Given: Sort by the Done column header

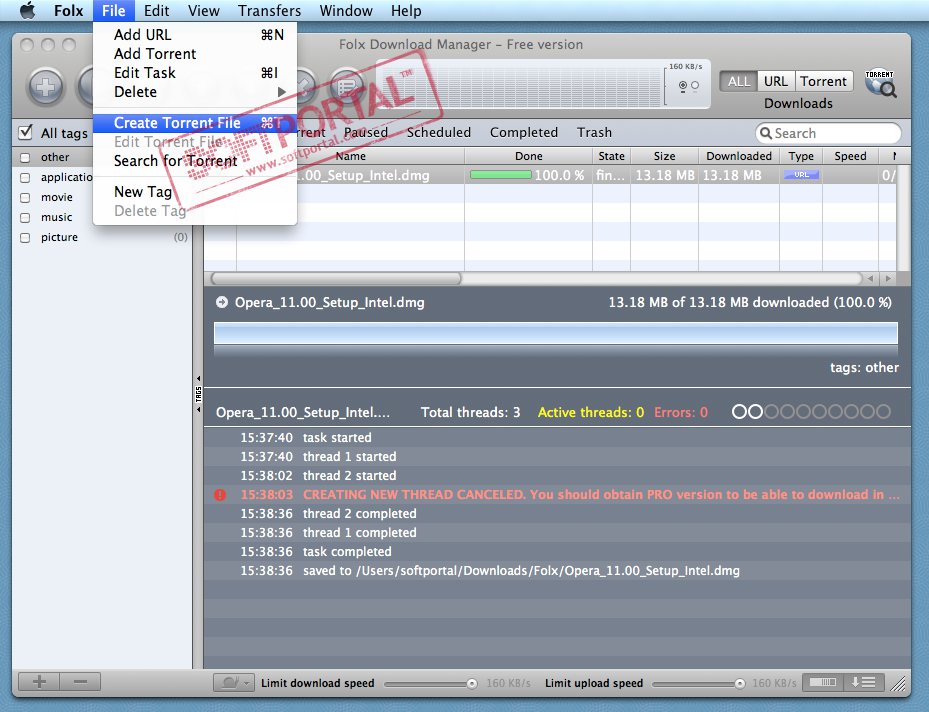Looking at the screenshot, I should click(x=528, y=156).
